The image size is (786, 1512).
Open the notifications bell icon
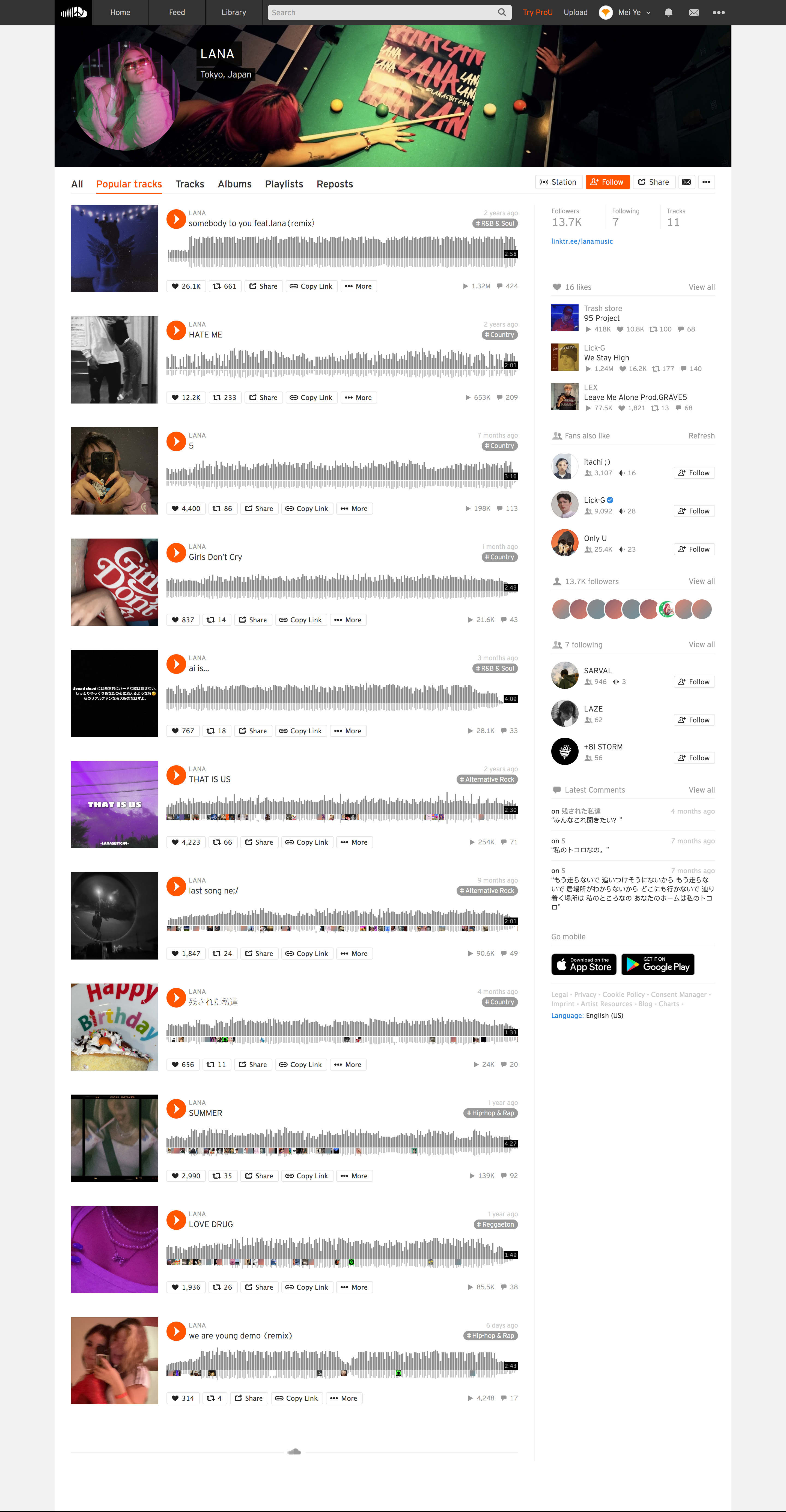[x=668, y=12]
